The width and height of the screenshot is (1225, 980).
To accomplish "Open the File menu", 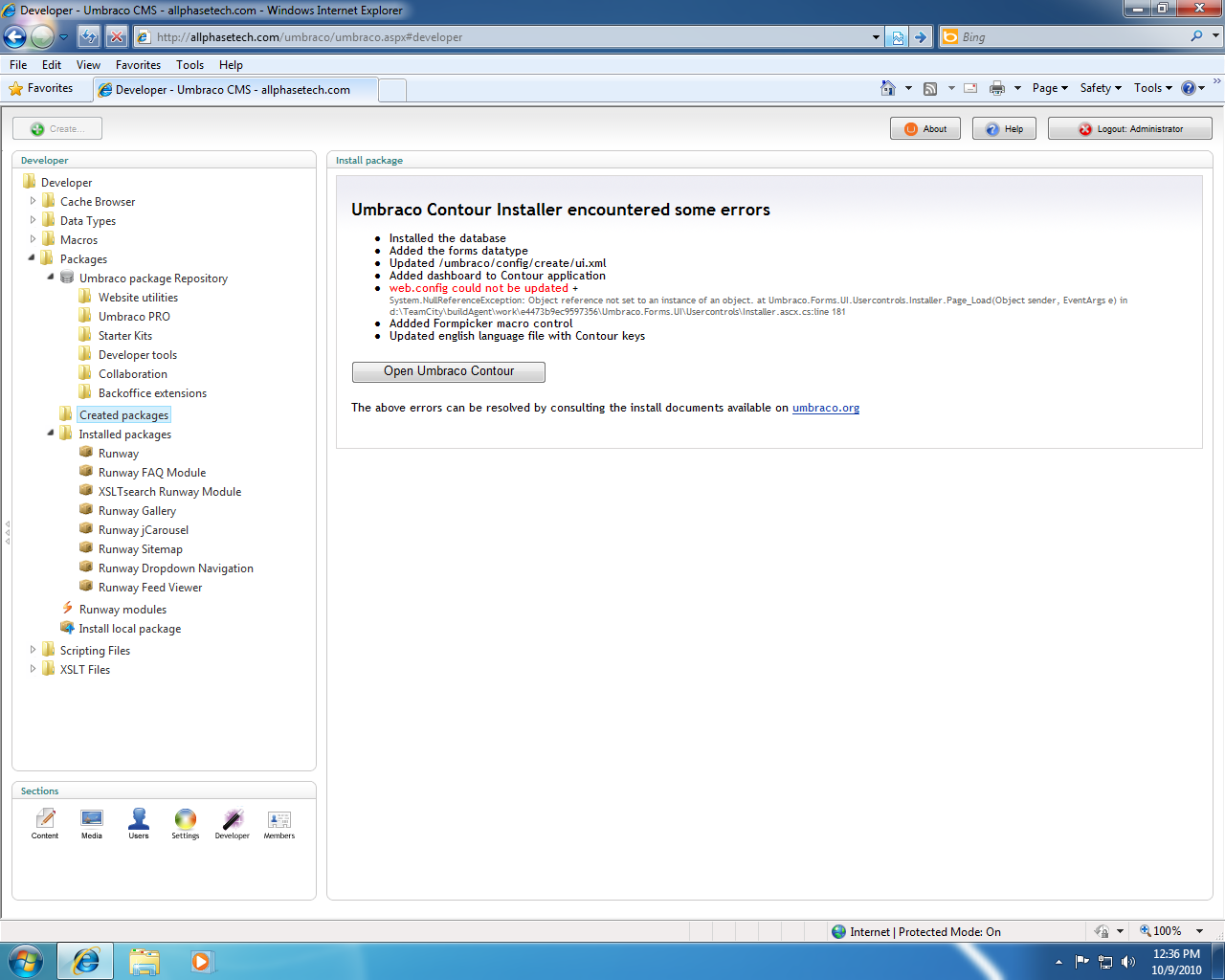I will (18, 65).
